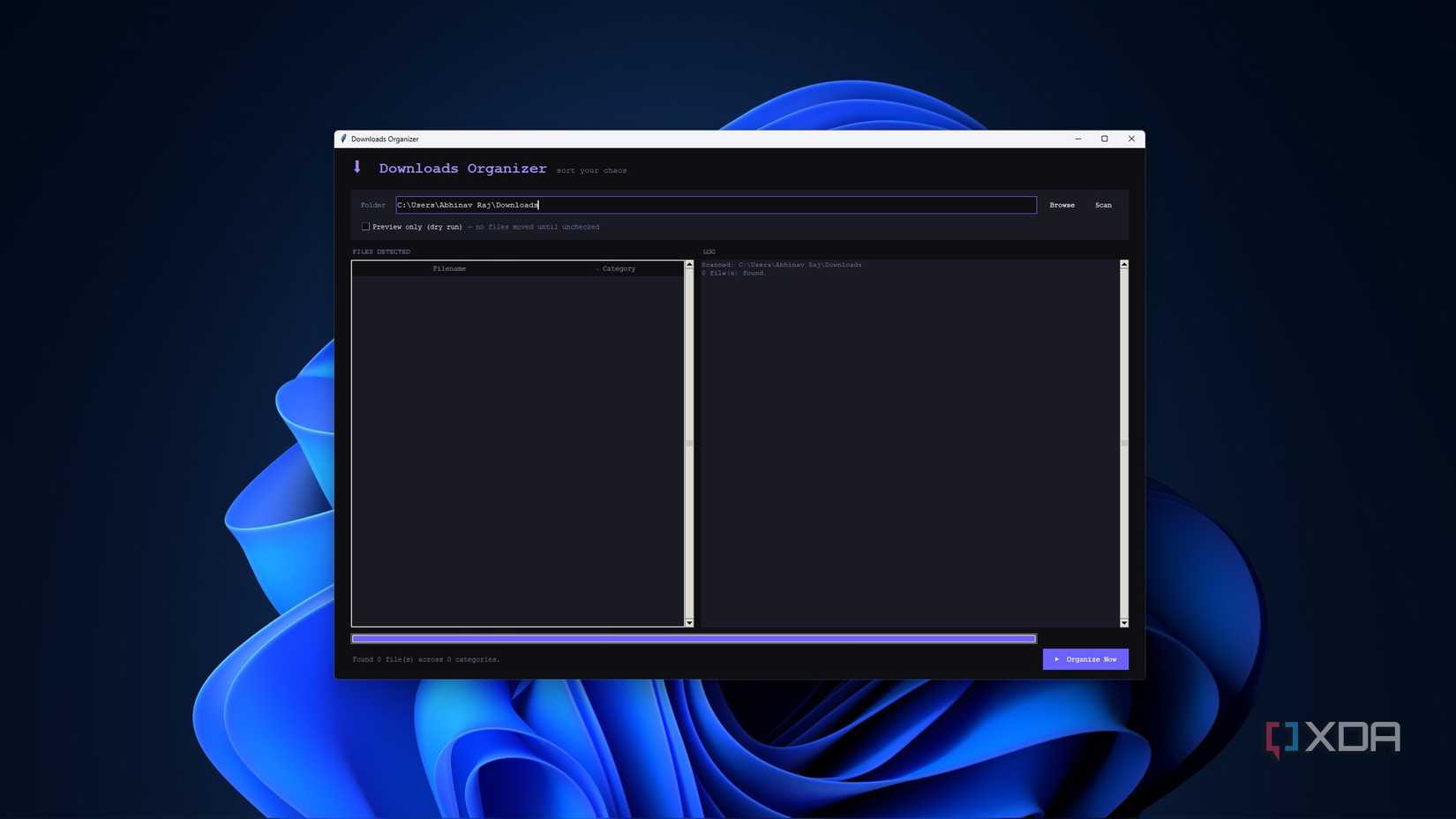
Task: Click the "Found 0 file(s) across 0 categories." status
Action: coord(426,659)
